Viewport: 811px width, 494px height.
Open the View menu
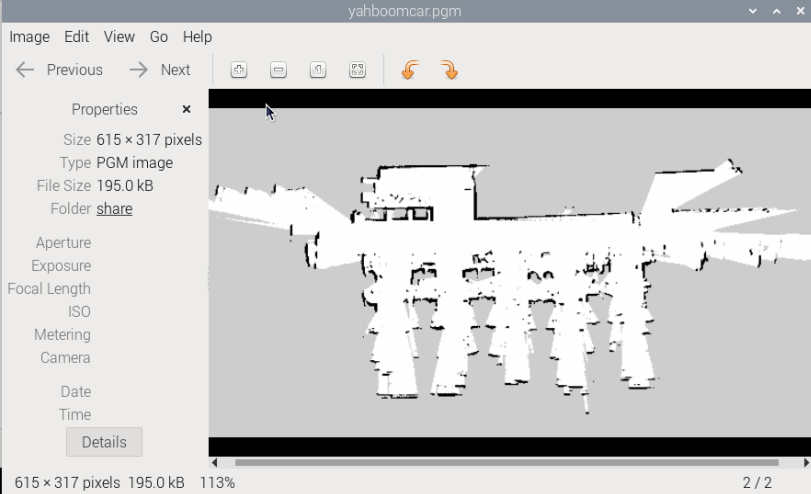[119, 37]
